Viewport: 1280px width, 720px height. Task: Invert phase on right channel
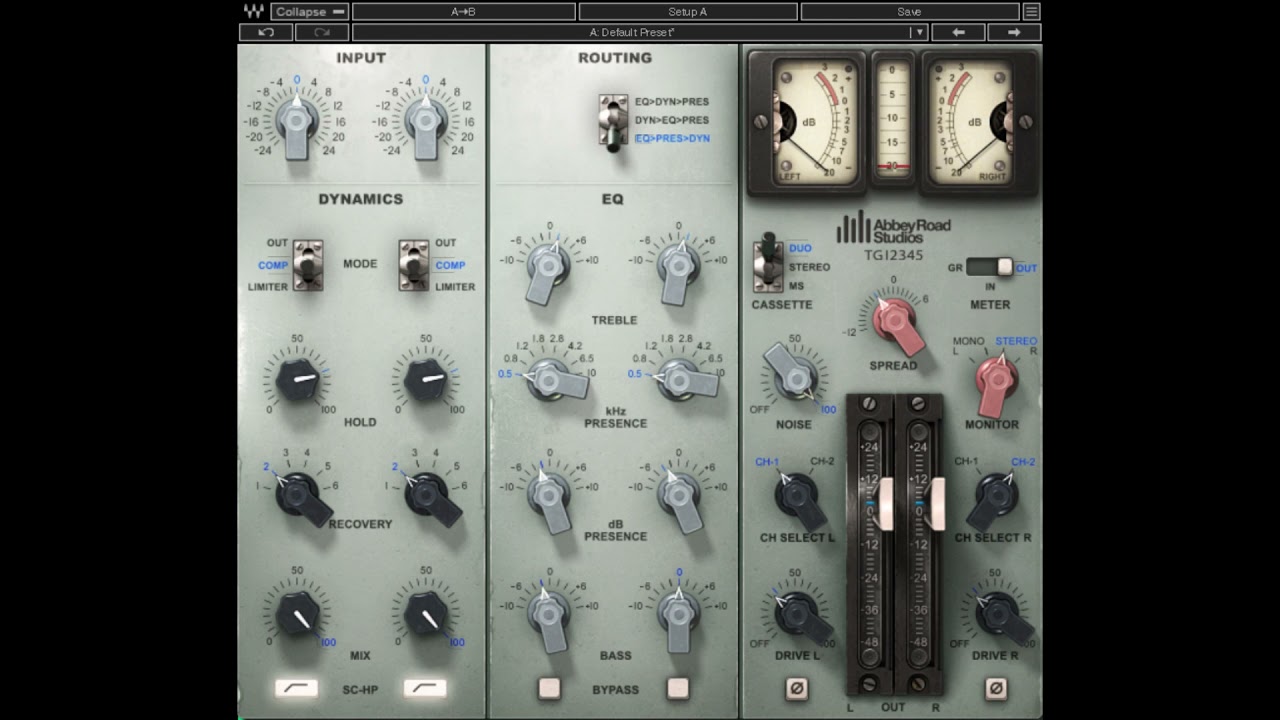coord(996,688)
